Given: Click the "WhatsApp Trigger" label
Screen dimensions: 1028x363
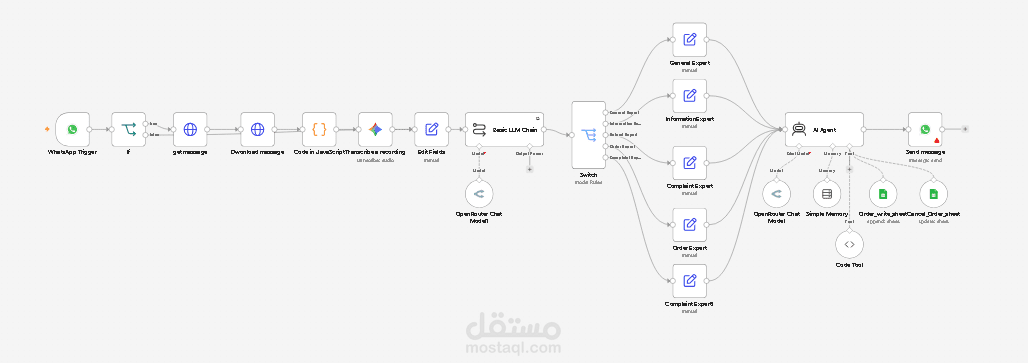Looking at the screenshot, I should [x=72, y=152].
